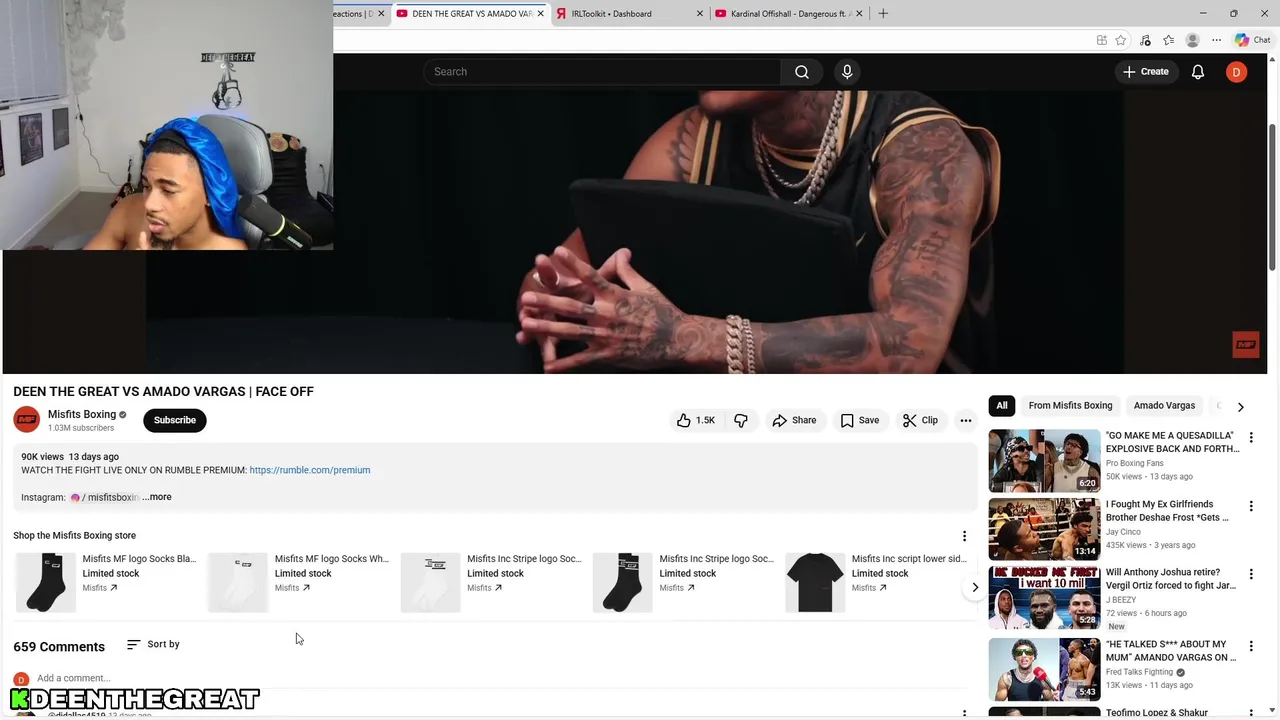Select the 'All' filter chip
Image resolution: width=1280 pixels, height=720 pixels.
1001,406
